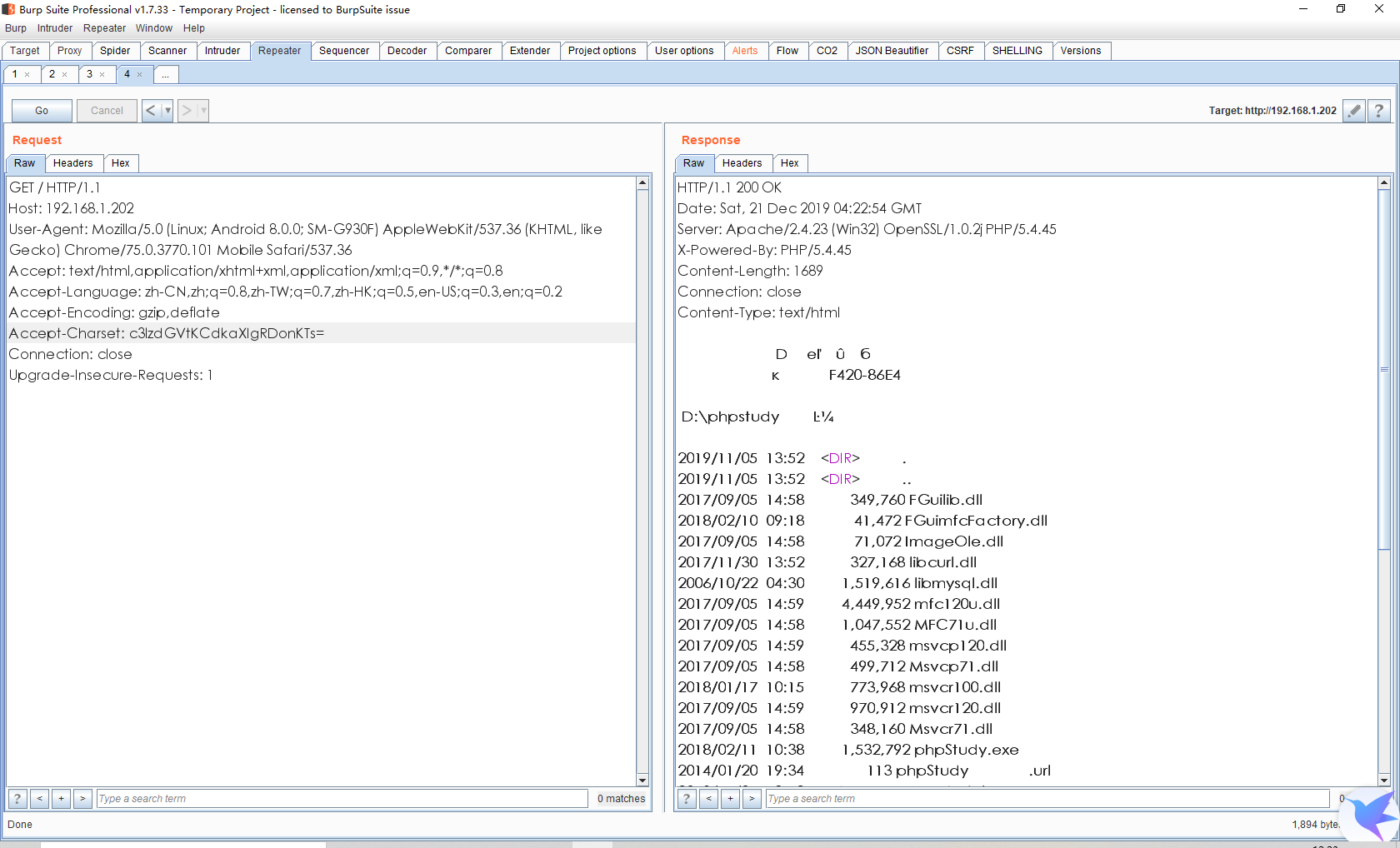1400x848 pixels.
Task: Jump to previous match in request search
Action: pos(39,799)
